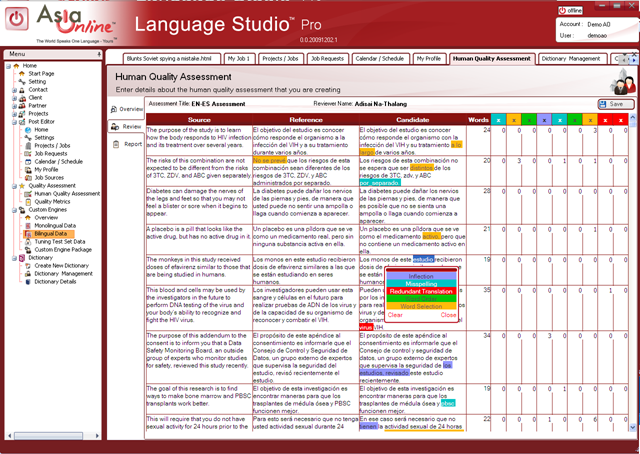The height and width of the screenshot is (454, 640).
Task: Open Create New Dictionary in the tree
Action: (61, 266)
